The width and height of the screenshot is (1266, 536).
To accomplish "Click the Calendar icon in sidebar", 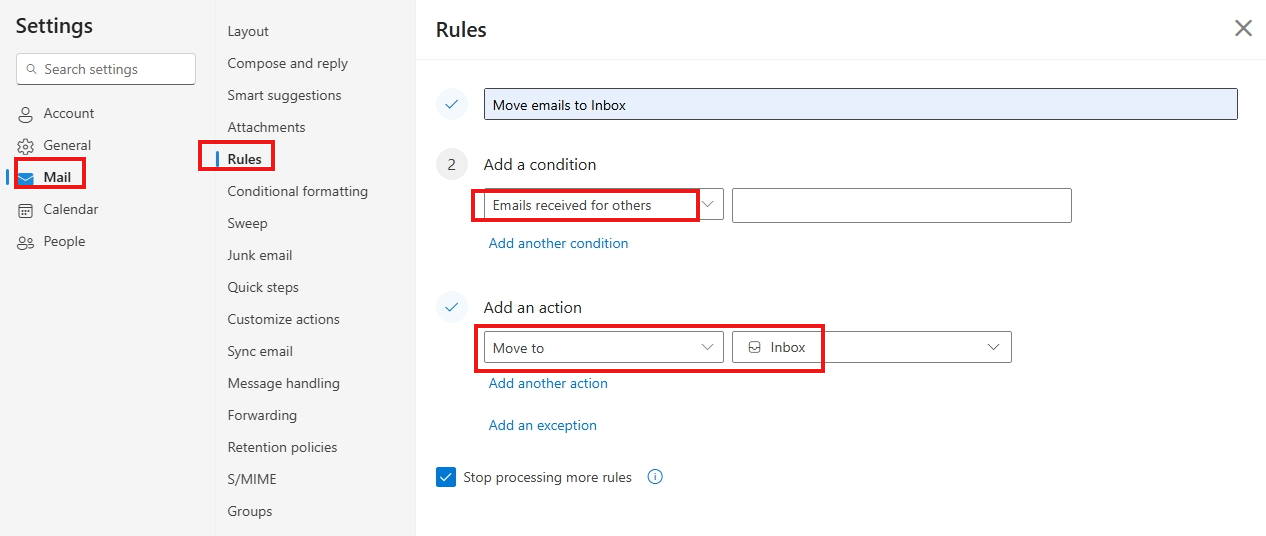I will click(26, 210).
